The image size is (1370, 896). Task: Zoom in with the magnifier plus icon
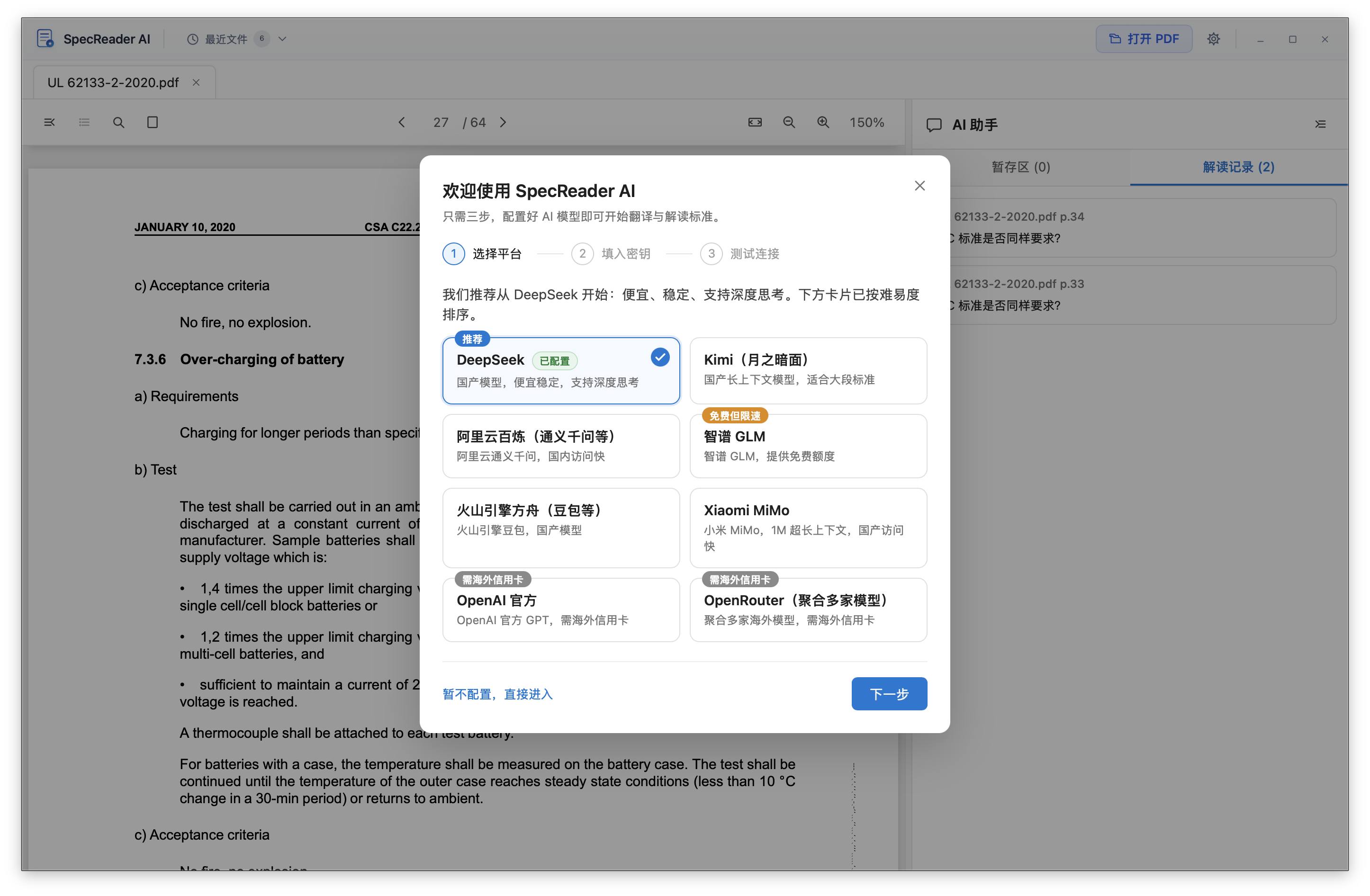823,122
